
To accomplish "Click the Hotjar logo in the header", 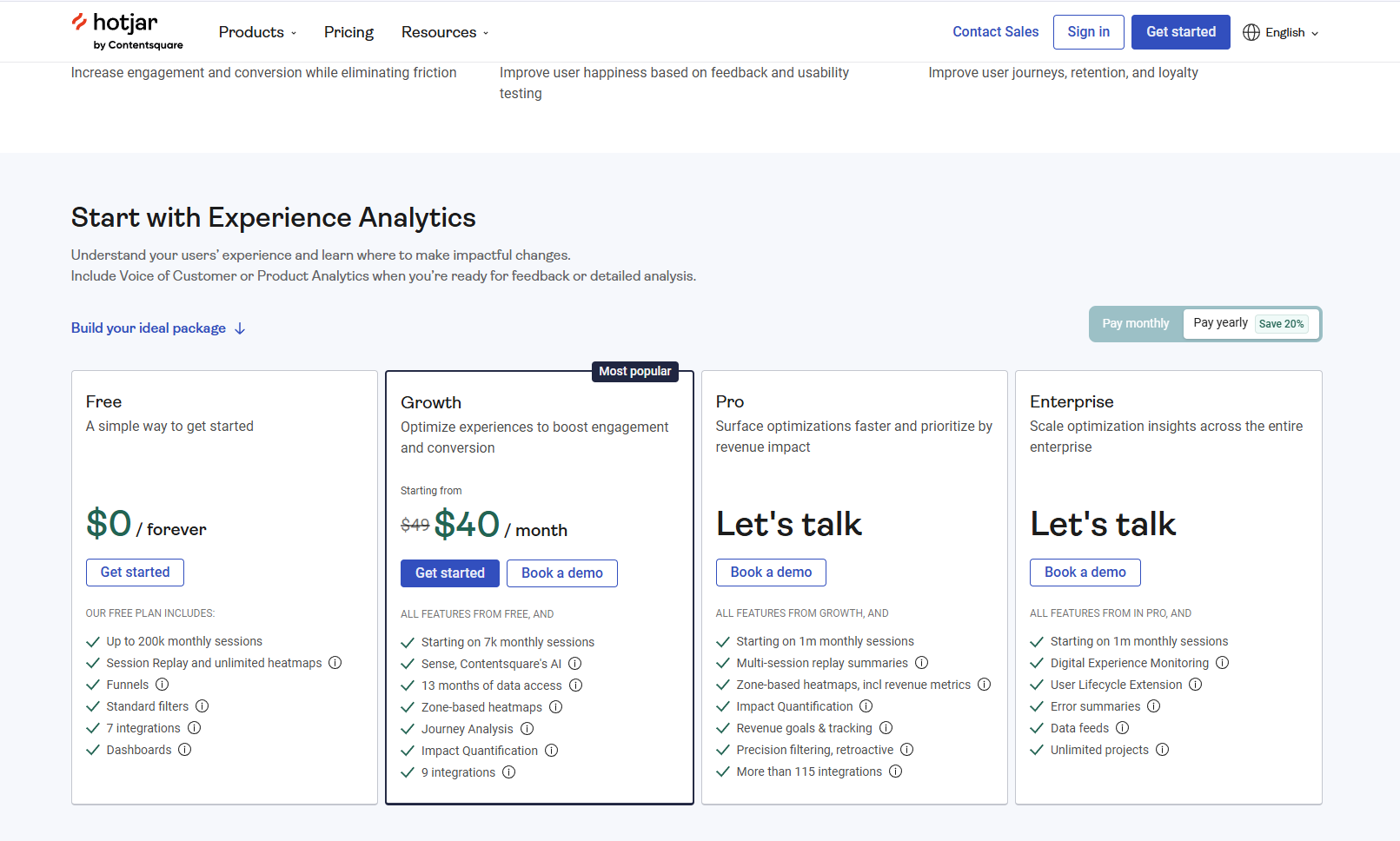I will pos(127,31).
